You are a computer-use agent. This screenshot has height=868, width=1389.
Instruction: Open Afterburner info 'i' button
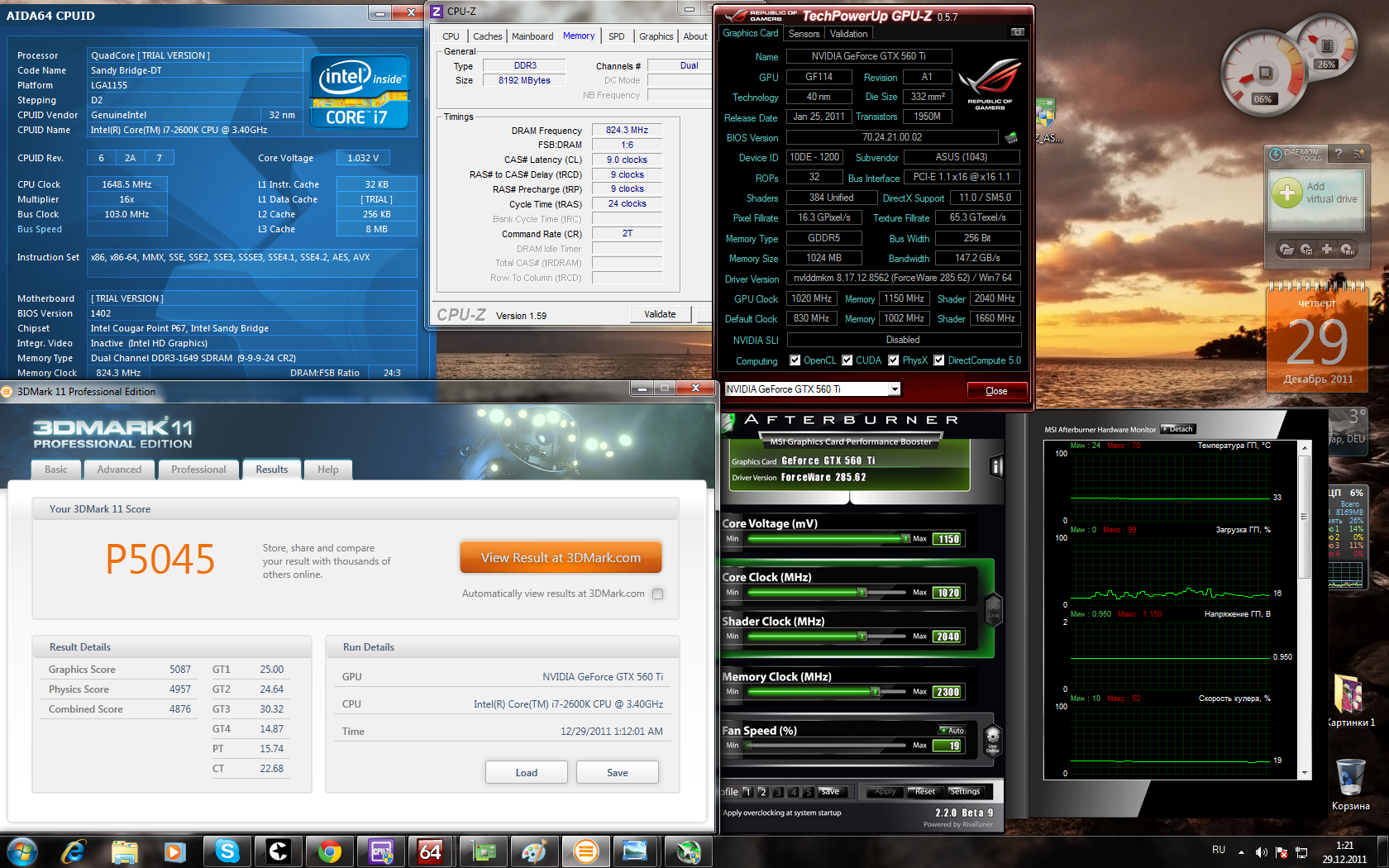pos(996,467)
